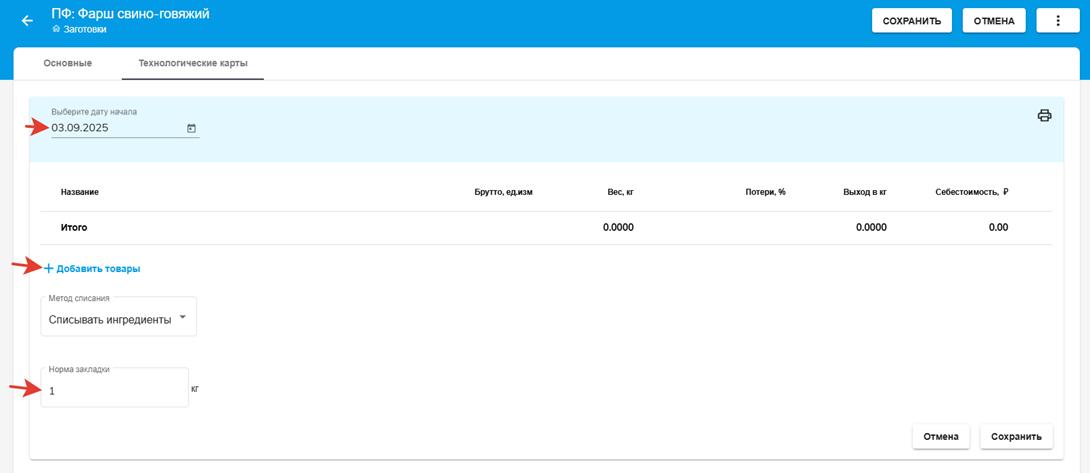Open the Заготовки breadcrumb link
This screenshot has width=1090, height=473.
pos(85,30)
